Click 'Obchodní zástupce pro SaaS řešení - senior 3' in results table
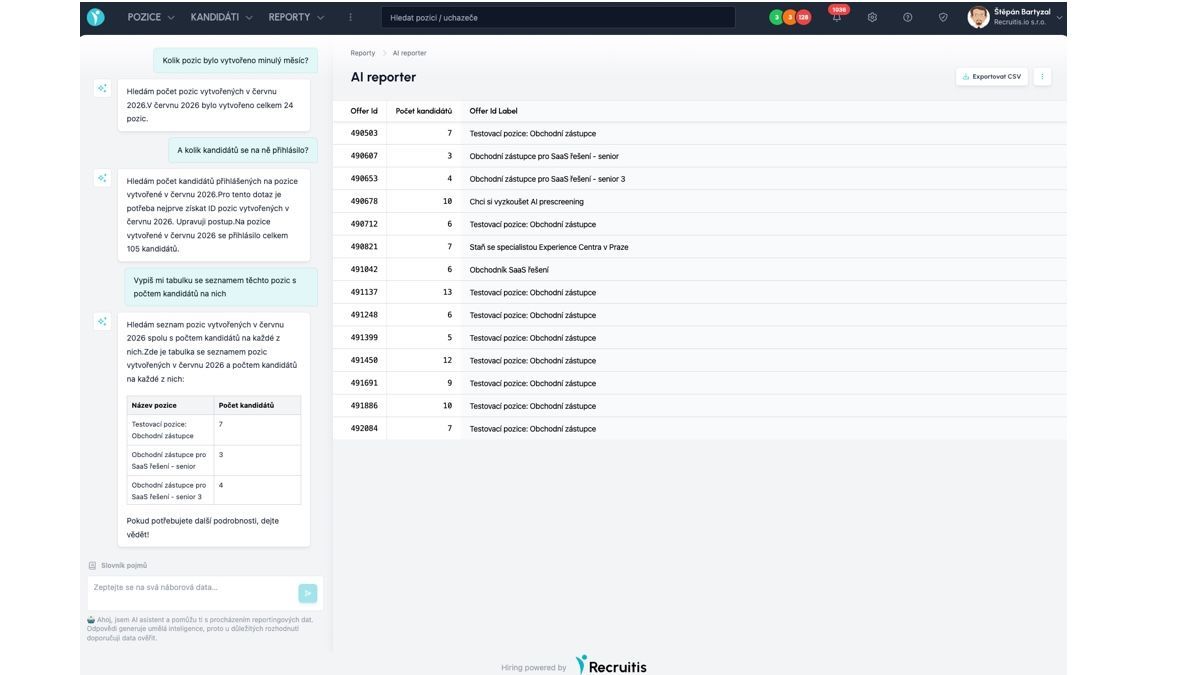This screenshot has height=675, width=1200. [547, 179]
